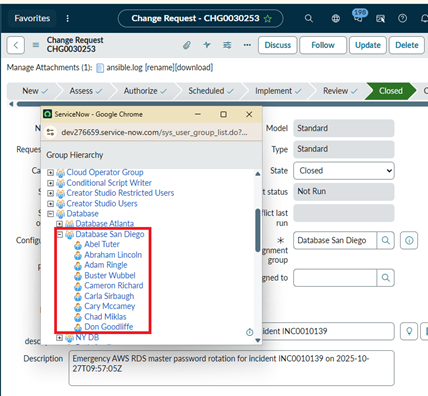Click the Description text area

[232, 368]
